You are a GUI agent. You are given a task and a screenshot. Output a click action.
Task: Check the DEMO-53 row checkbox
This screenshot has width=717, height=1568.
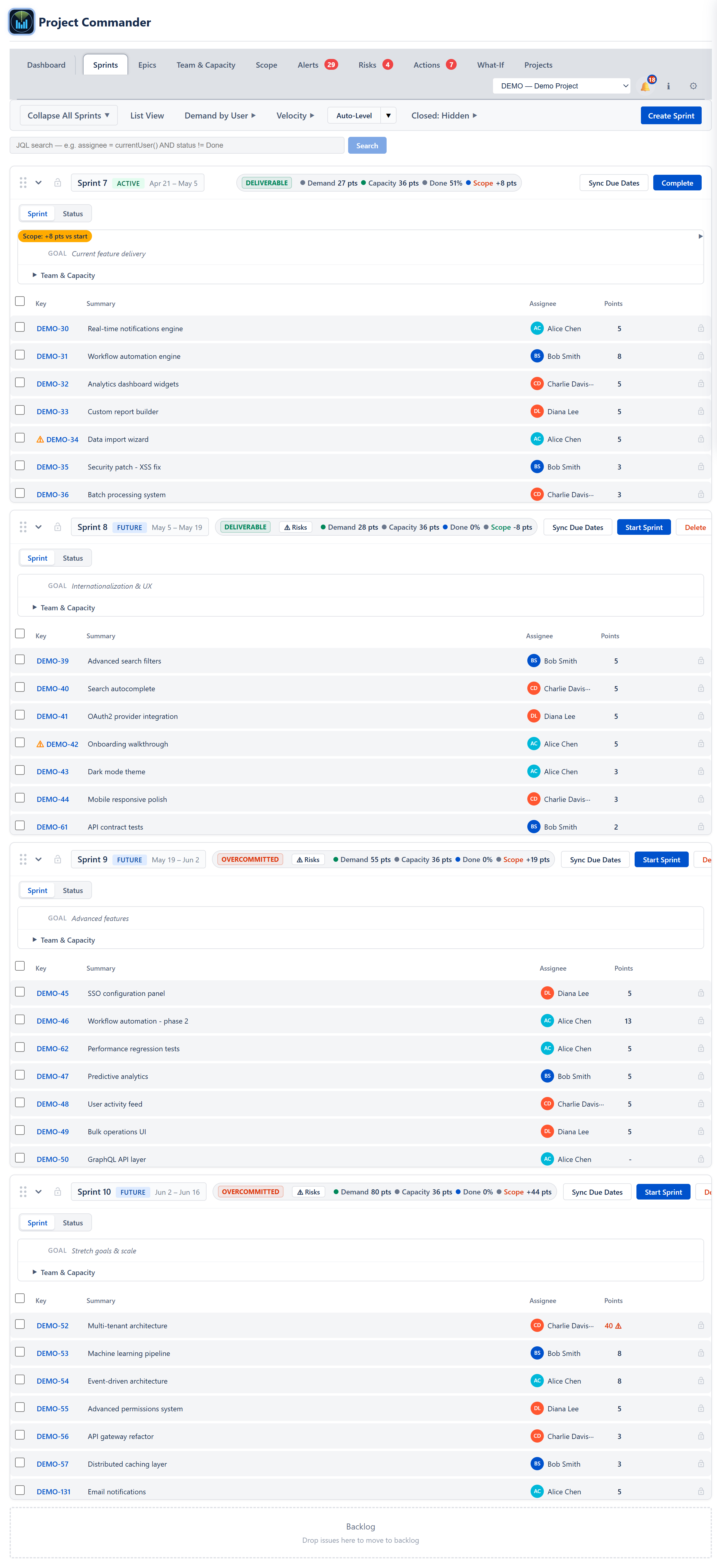click(20, 1352)
